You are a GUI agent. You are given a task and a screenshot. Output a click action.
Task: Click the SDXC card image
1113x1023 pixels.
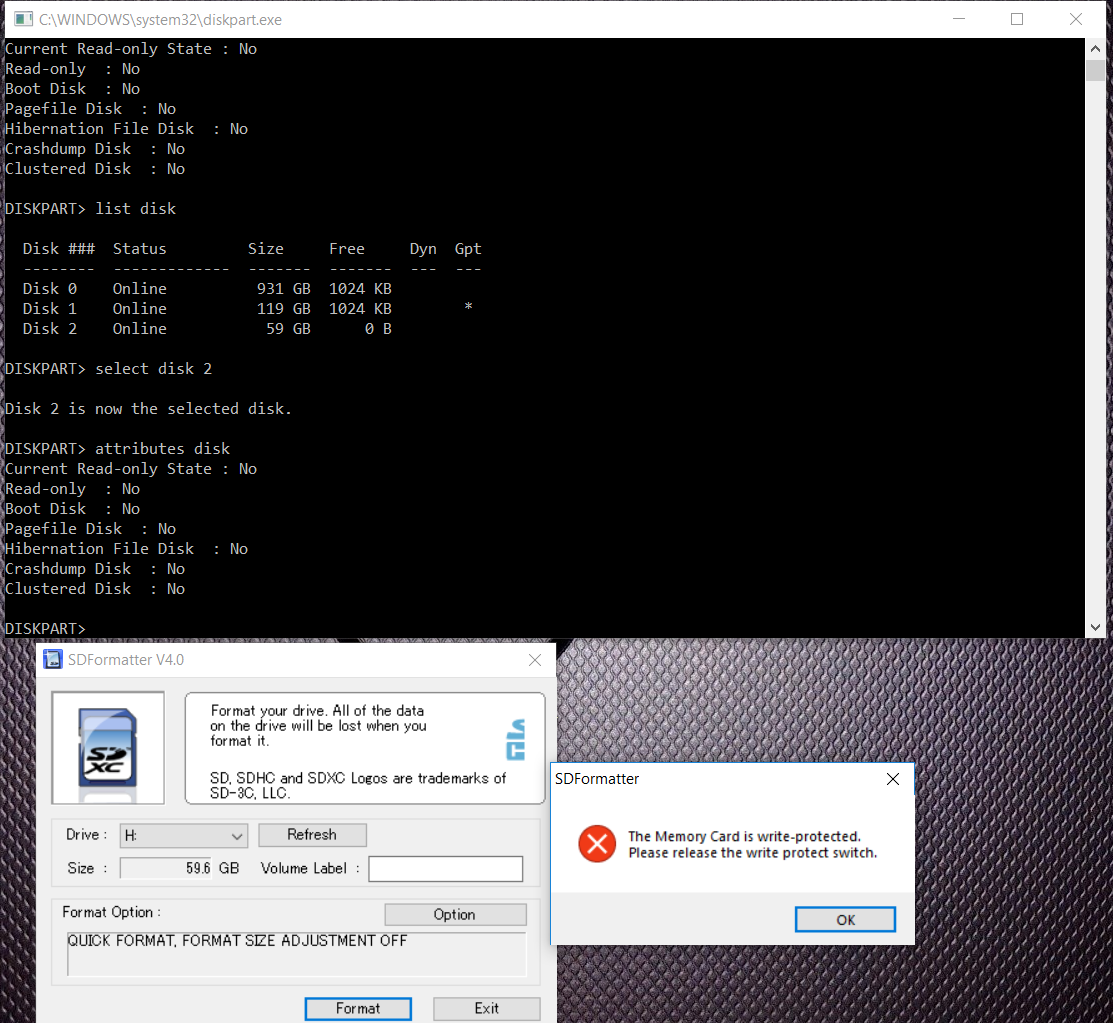tap(107, 747)
